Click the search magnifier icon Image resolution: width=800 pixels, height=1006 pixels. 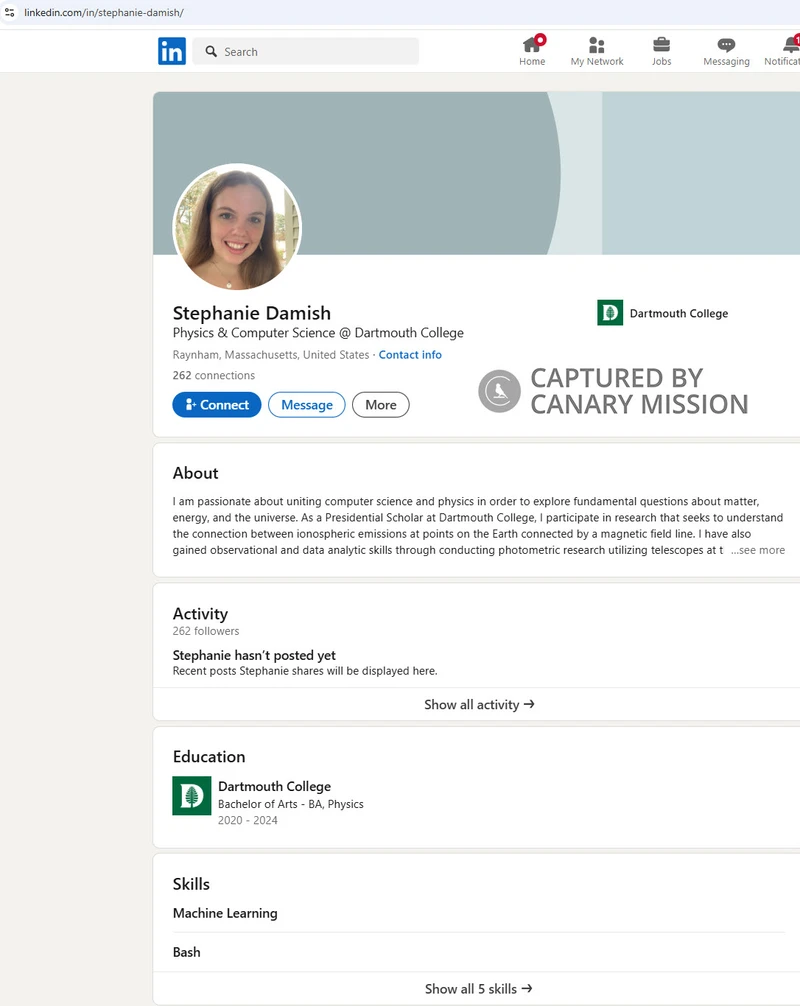coord(211,51)
